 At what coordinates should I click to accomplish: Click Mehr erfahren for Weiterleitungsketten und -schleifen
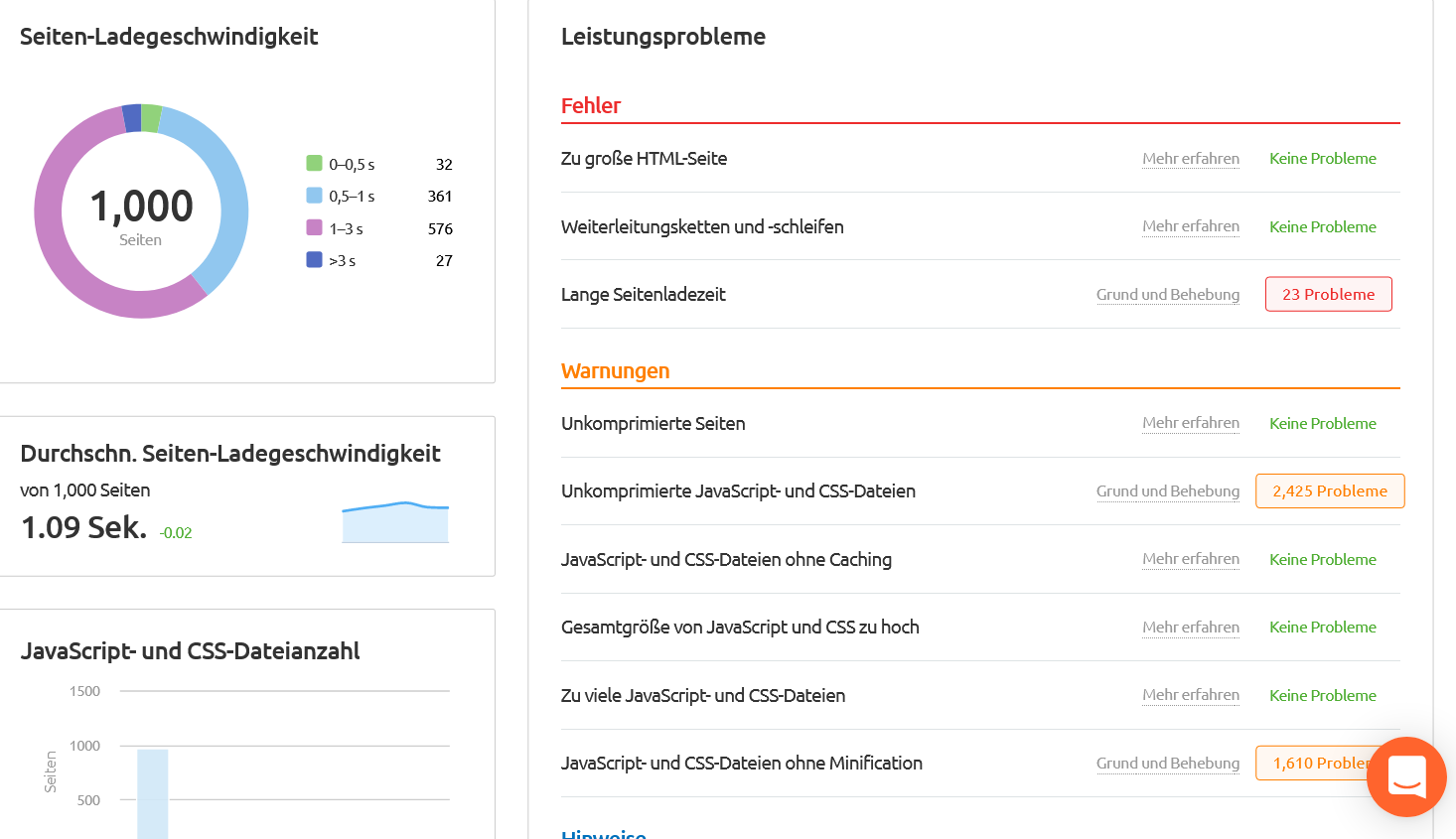click(1191, 226)
